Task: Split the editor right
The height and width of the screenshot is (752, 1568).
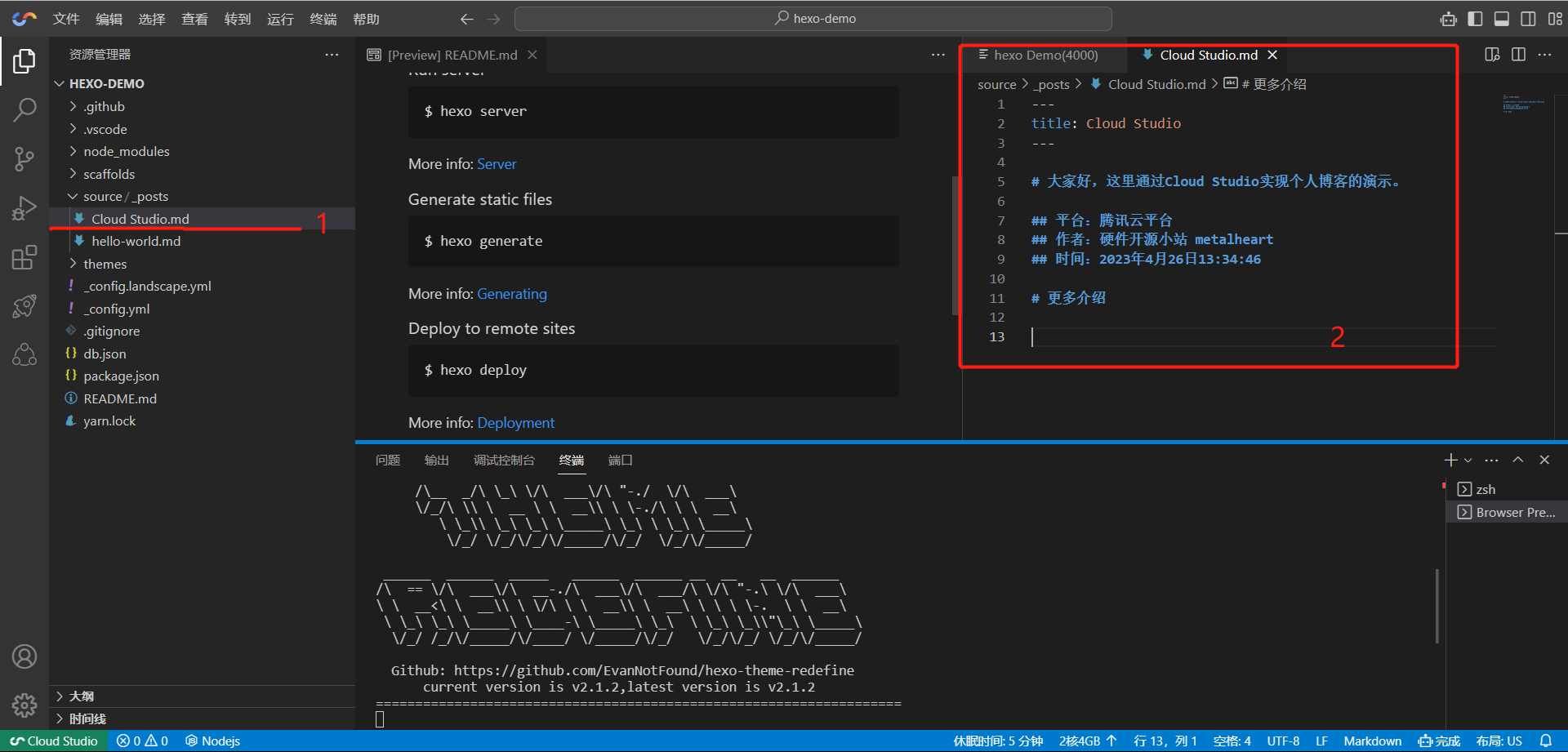Action: (x=1518, y=55)
